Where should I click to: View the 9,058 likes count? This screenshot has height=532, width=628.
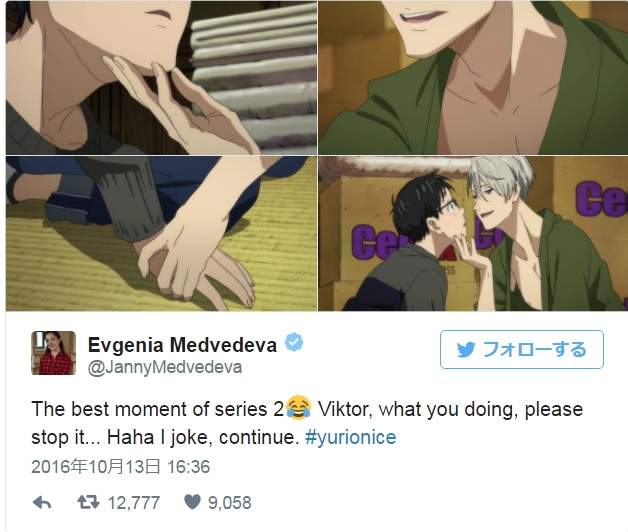[229, 503]
